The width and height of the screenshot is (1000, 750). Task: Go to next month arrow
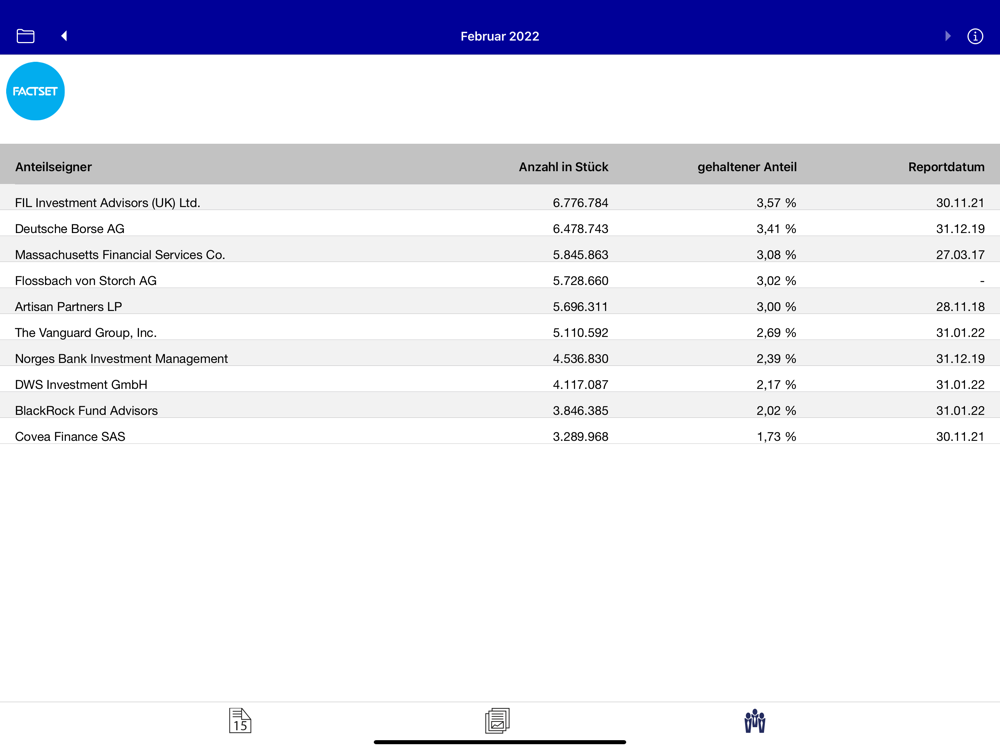pos(948,36)
